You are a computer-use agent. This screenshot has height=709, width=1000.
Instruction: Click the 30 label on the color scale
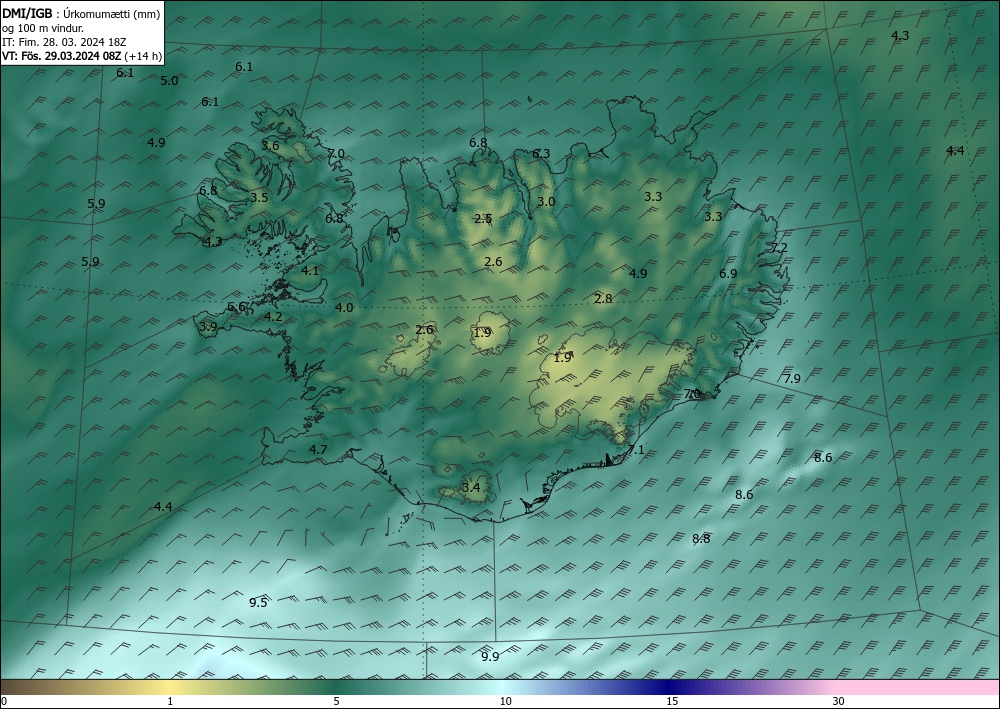point(839,701)
